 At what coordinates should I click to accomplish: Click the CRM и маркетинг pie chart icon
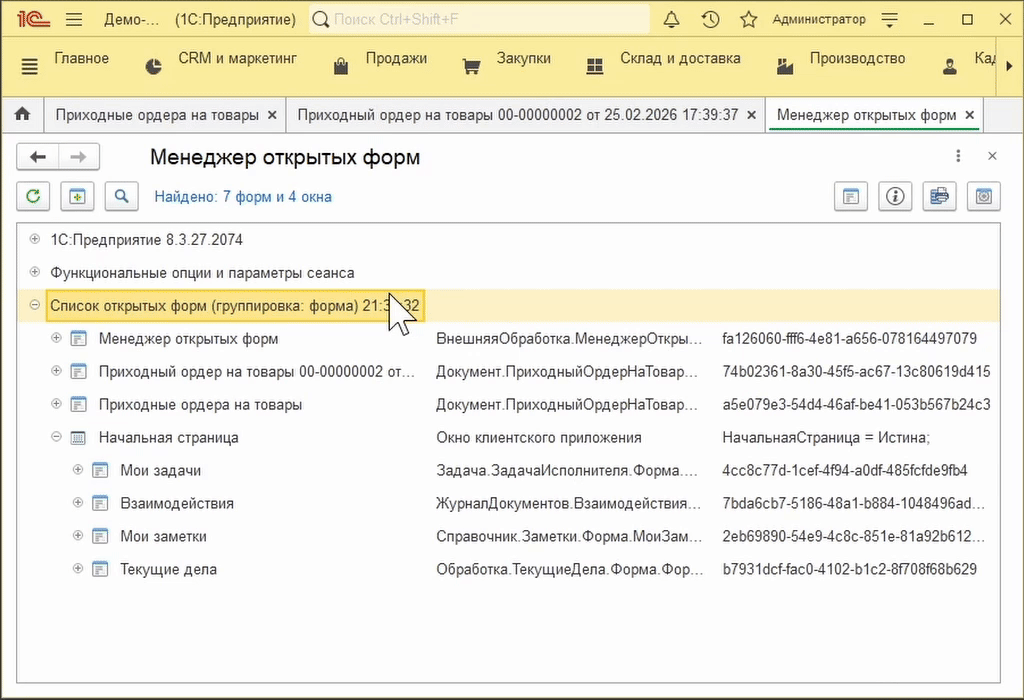coord(153,66)
